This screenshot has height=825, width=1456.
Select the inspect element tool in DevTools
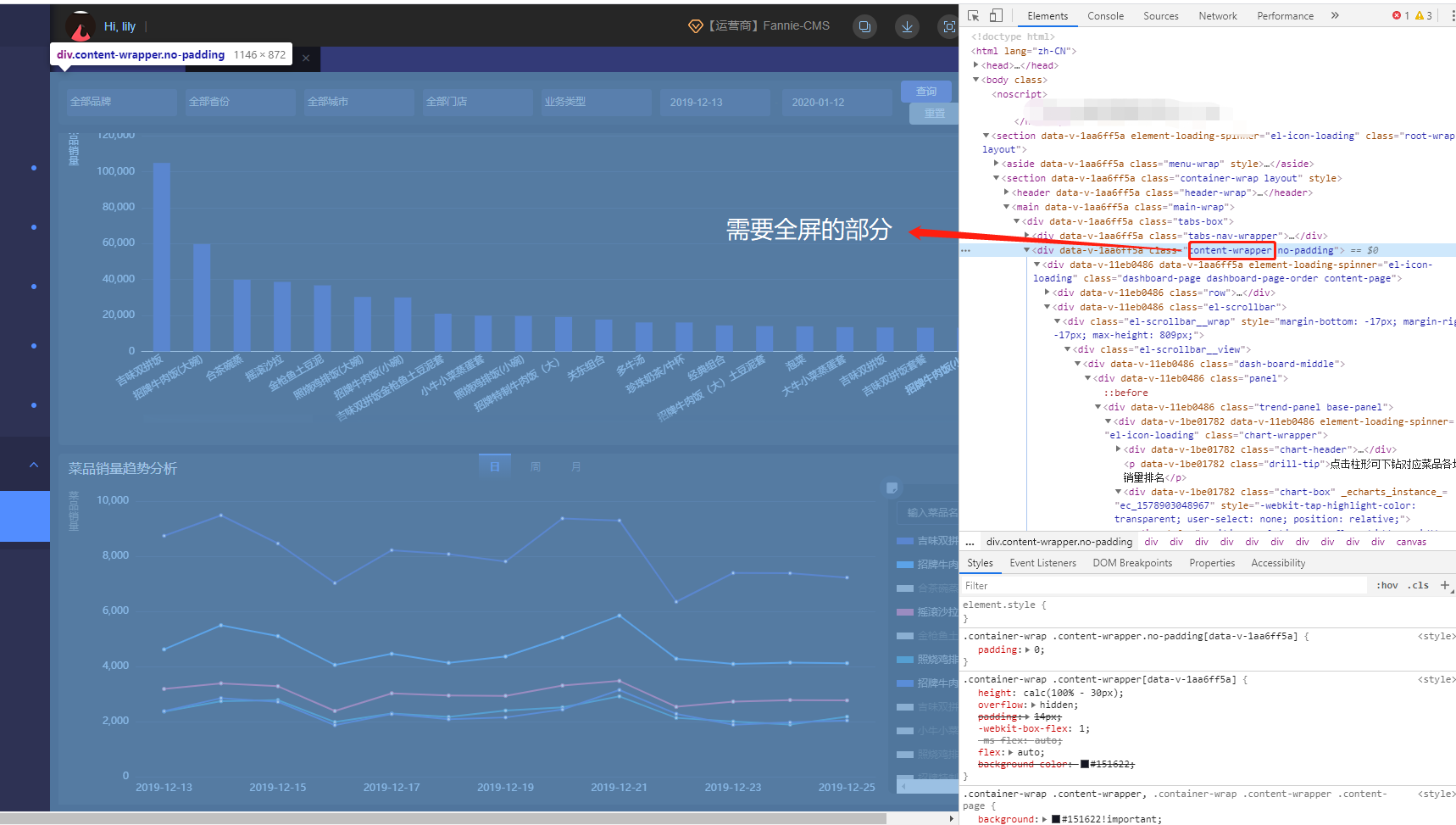[974, 15]
